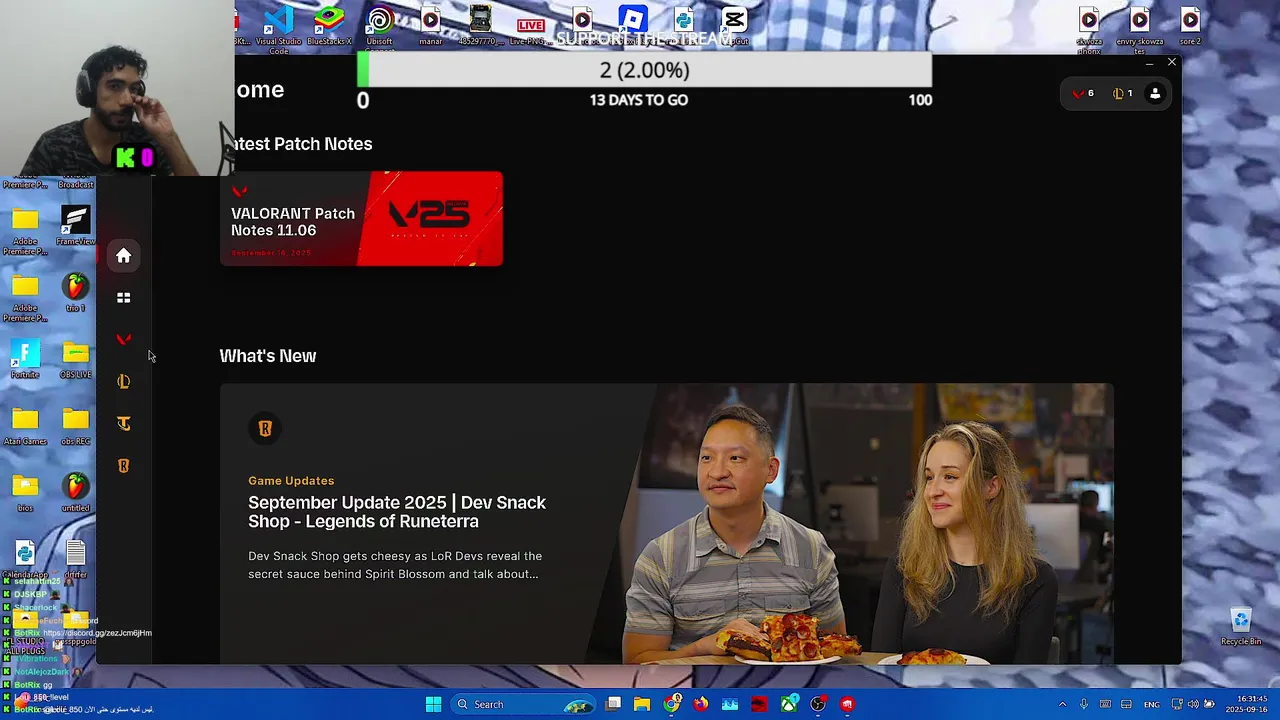Open Riot Client taskbar icon
Screen dimensions: 1280x720
[847, 704]
